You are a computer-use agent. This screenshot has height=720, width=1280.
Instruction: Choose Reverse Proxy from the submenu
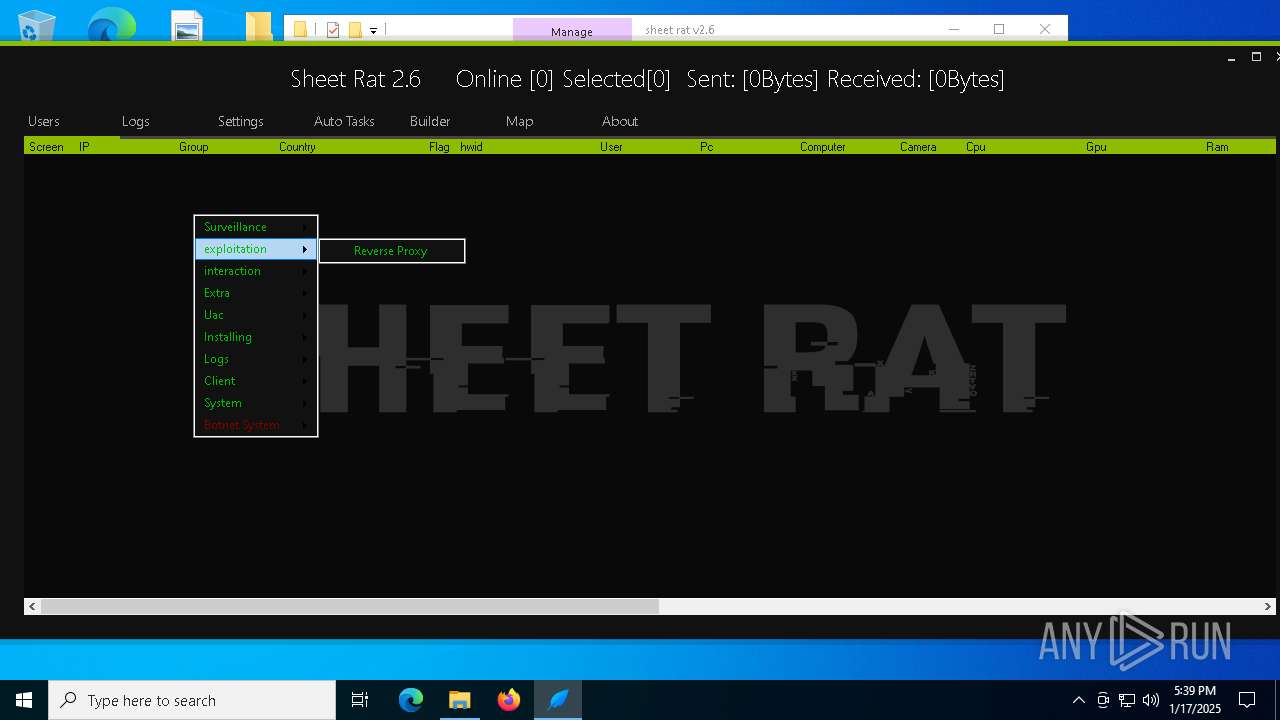(x=391, y=251)
